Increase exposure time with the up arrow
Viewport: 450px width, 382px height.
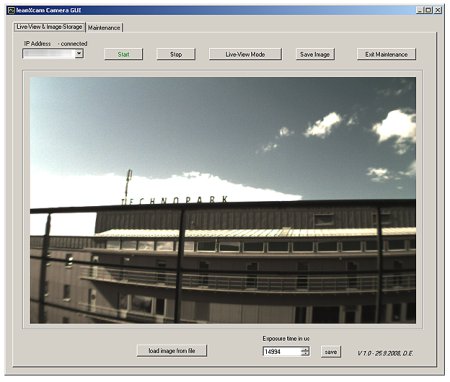[305, 350]
